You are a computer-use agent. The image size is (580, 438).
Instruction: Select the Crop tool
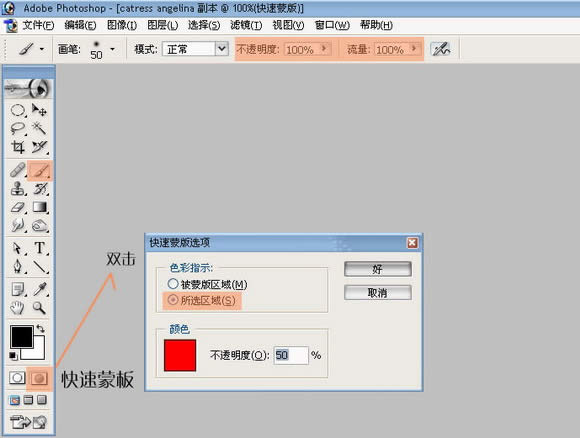18,147
